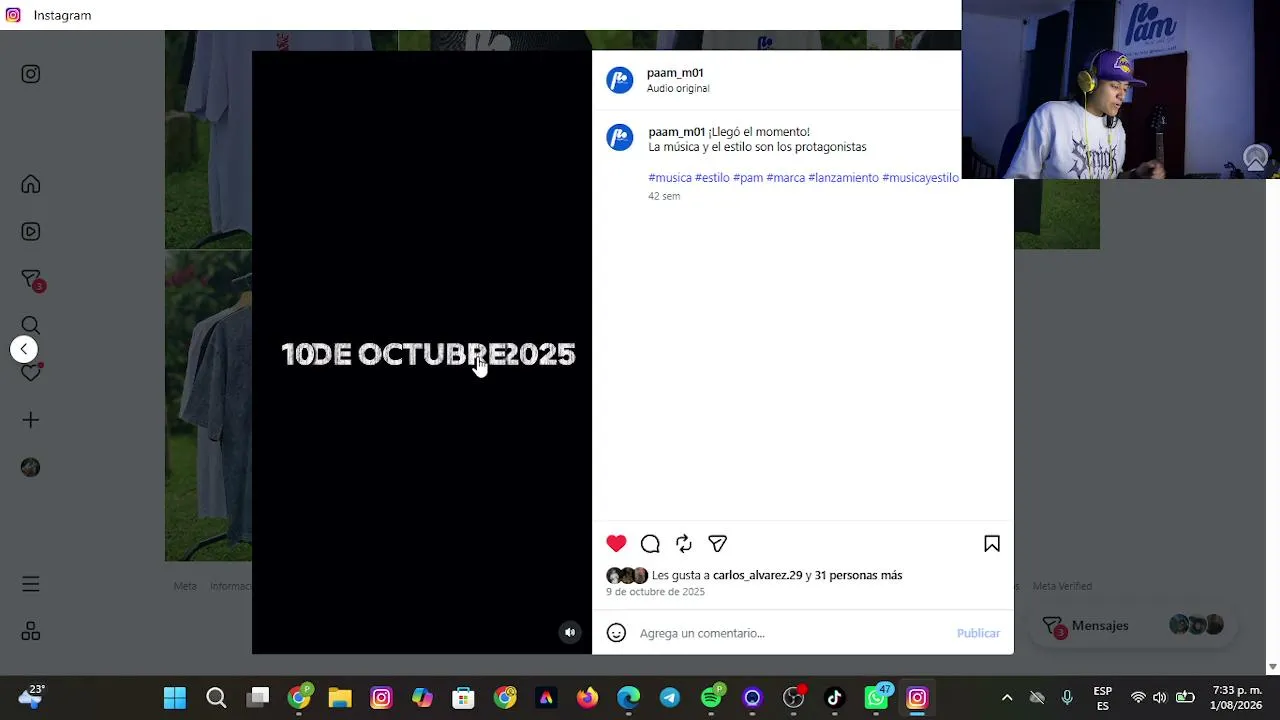
Task: Open your profile from the sidebar avatar
Action: coord(31,467)
